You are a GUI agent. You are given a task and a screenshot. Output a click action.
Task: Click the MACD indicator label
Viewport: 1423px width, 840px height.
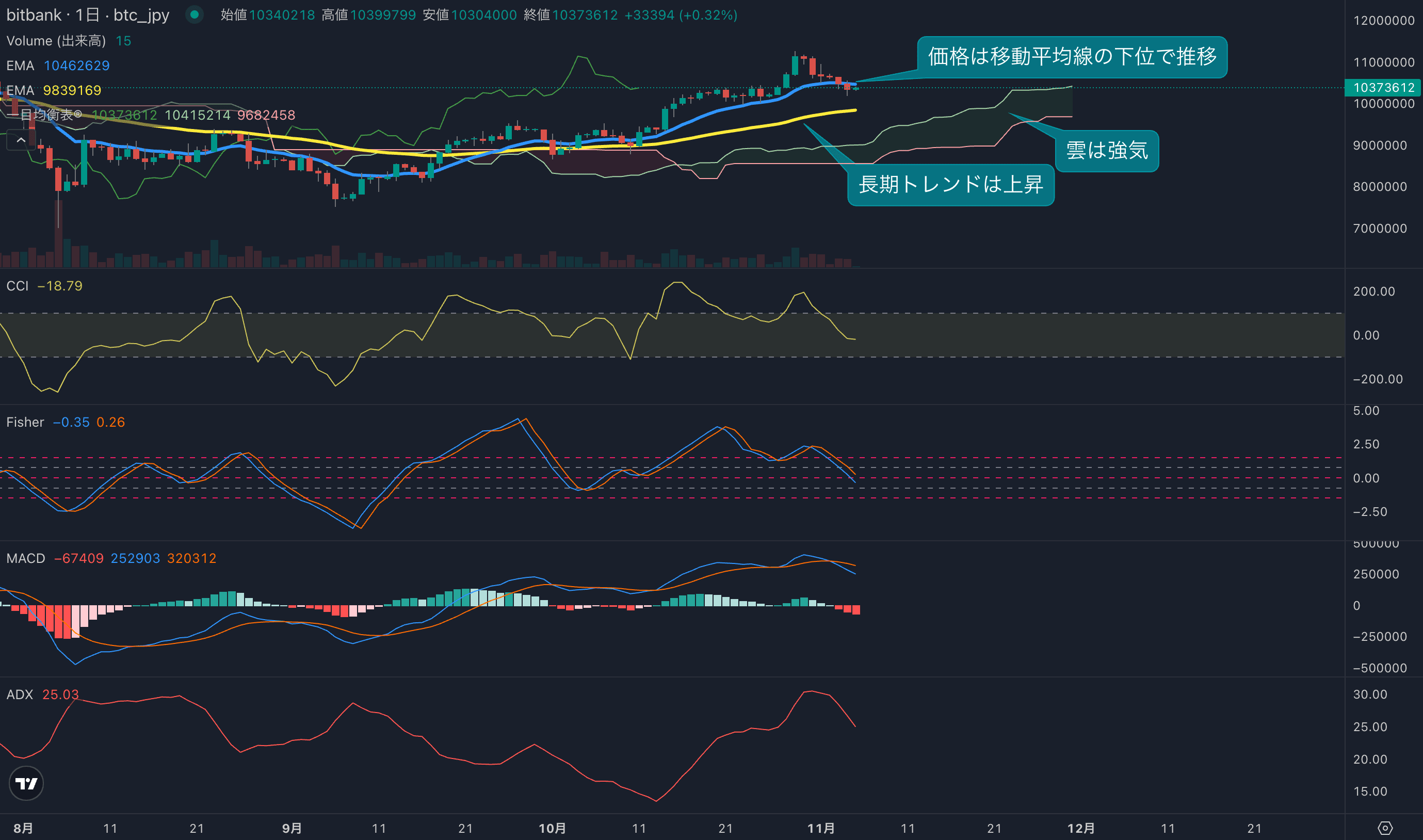25,558
